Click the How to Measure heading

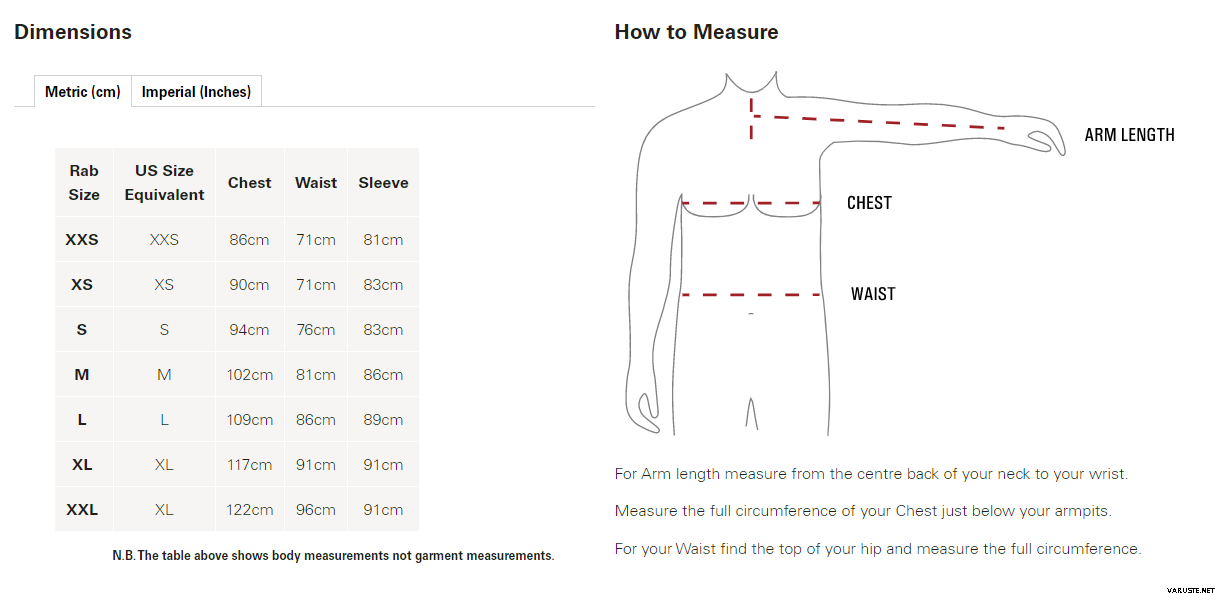tap(696, 32)
